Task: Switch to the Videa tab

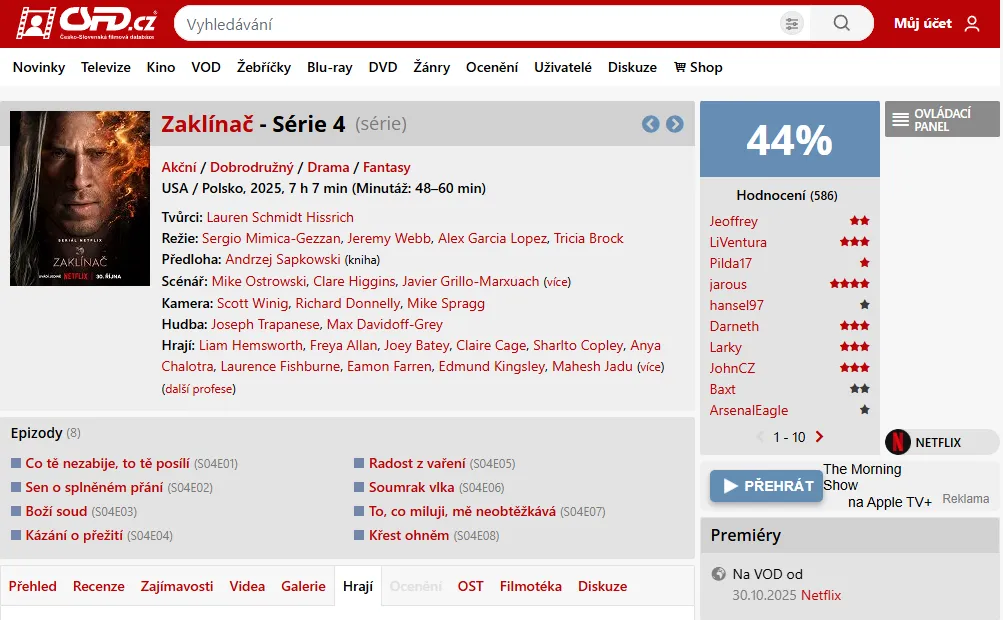Action: 247,586
